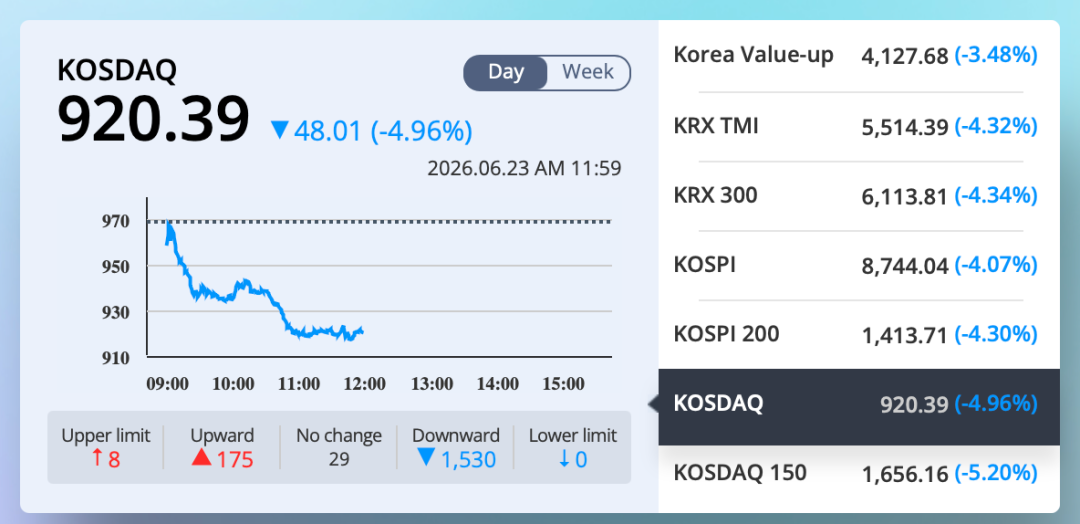Select KRX TMI index row

(859, 127)
